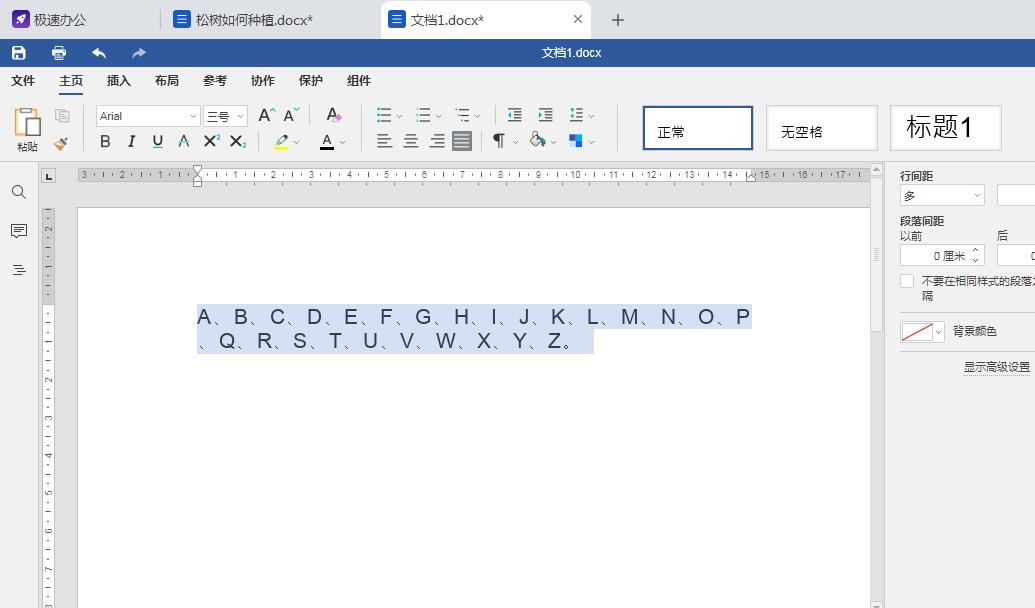Show nonprinting paragraph marks

[499, 141]
